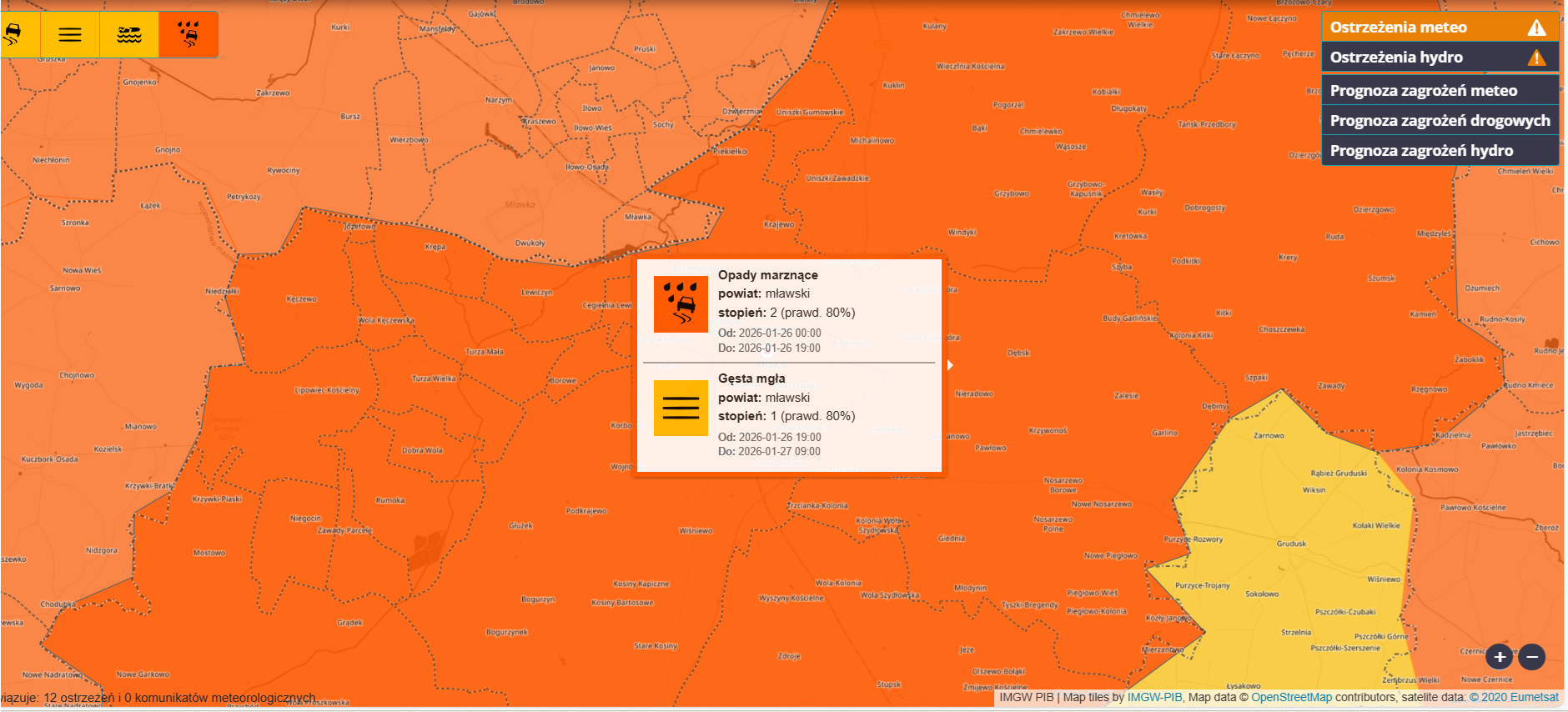The height and width of the screenshot is (712, 1568).
Task: Show Prognoza zagrożeń drogowych
Action: pos(1440,121)
